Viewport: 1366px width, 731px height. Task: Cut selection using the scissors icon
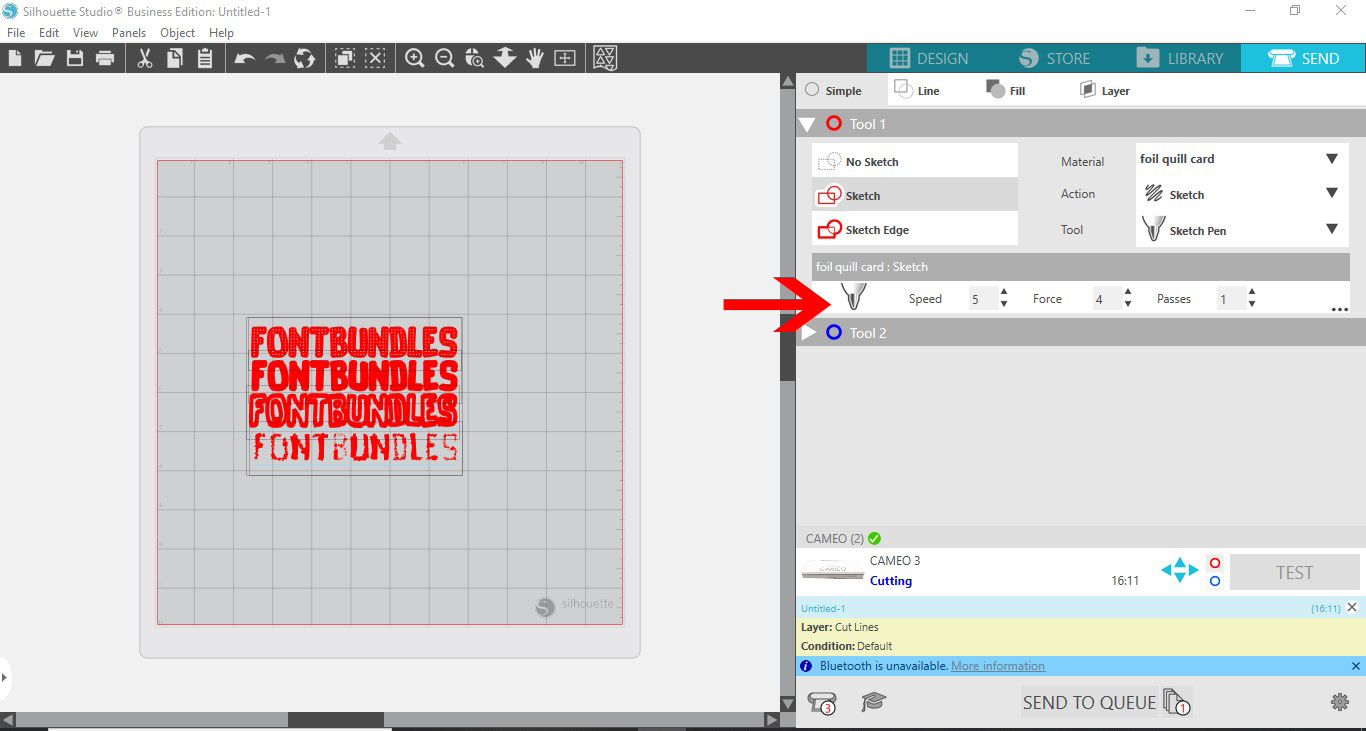click(145, 58)
